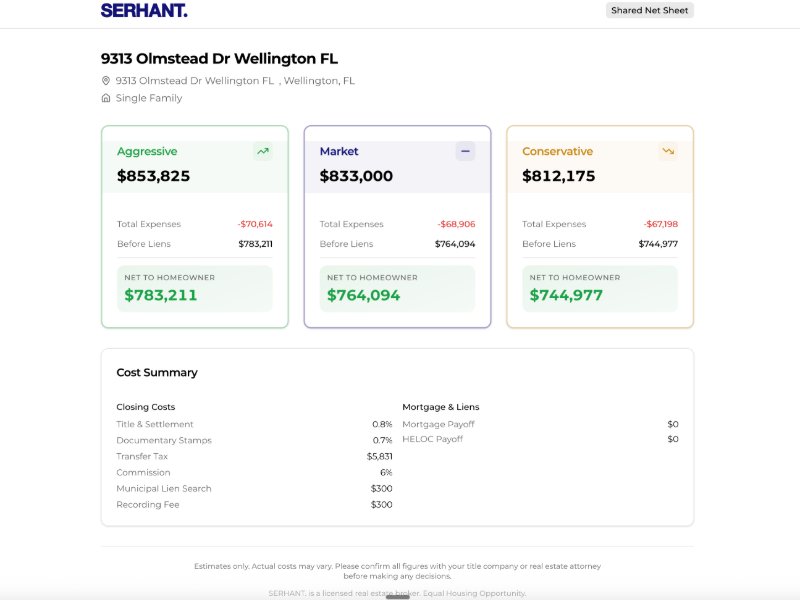
Task: Click Market Net to Homeowner $764,094
Action: pyautogui.click(x=364, y=295)
